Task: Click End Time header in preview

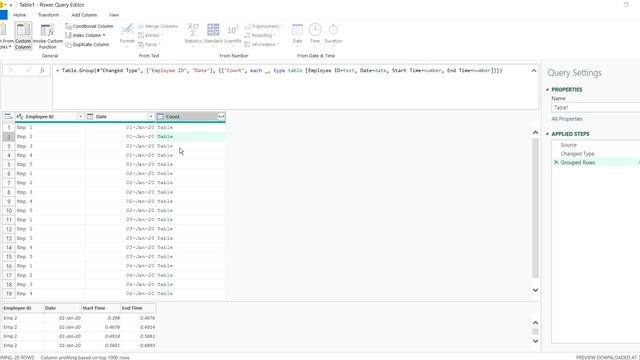Action: point(138,308)
